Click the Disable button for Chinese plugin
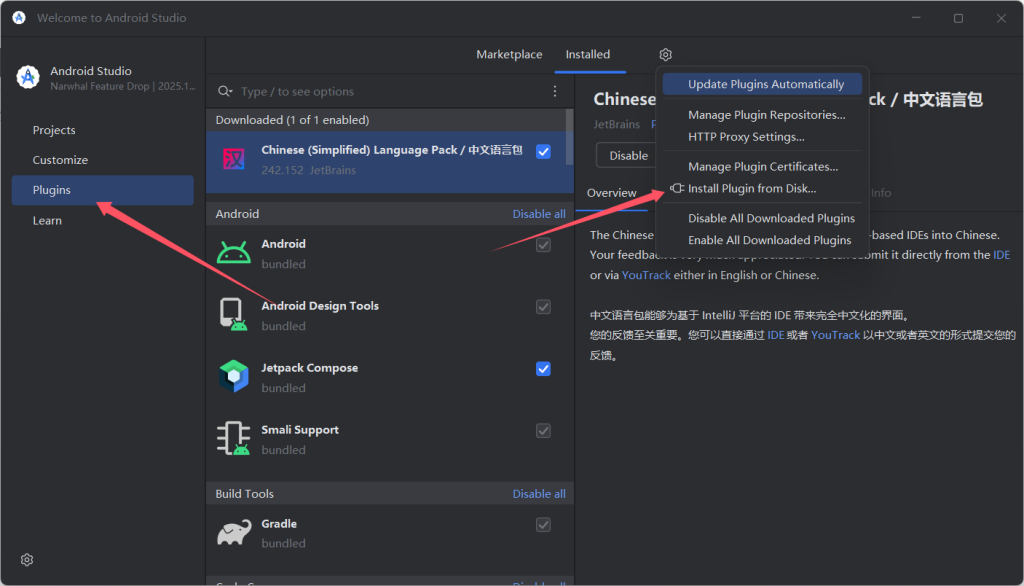Viewport: 1024px width, 586px height. coord(628,155)
